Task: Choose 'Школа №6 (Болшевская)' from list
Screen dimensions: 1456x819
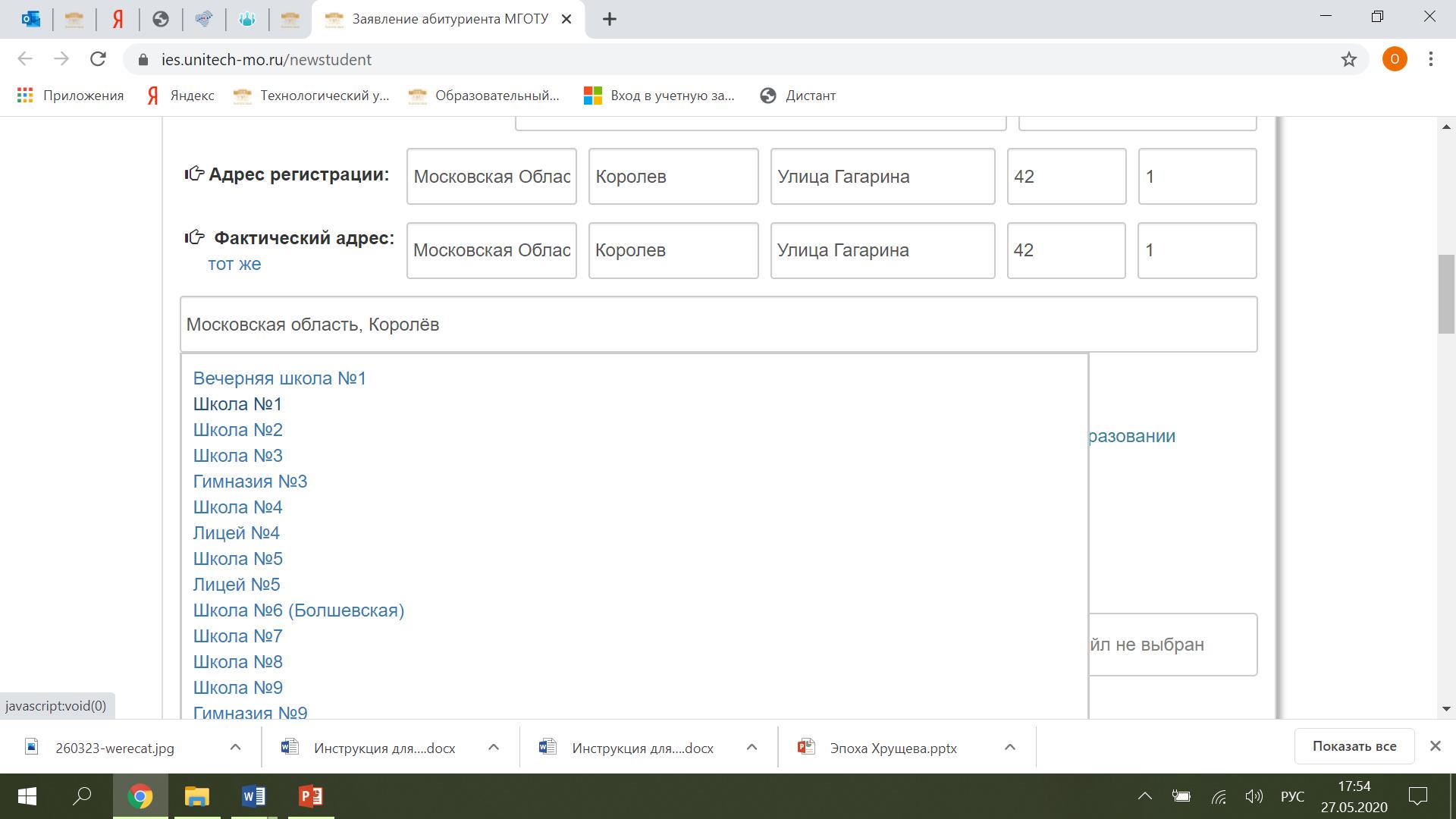Action: [x=299, y=610]
